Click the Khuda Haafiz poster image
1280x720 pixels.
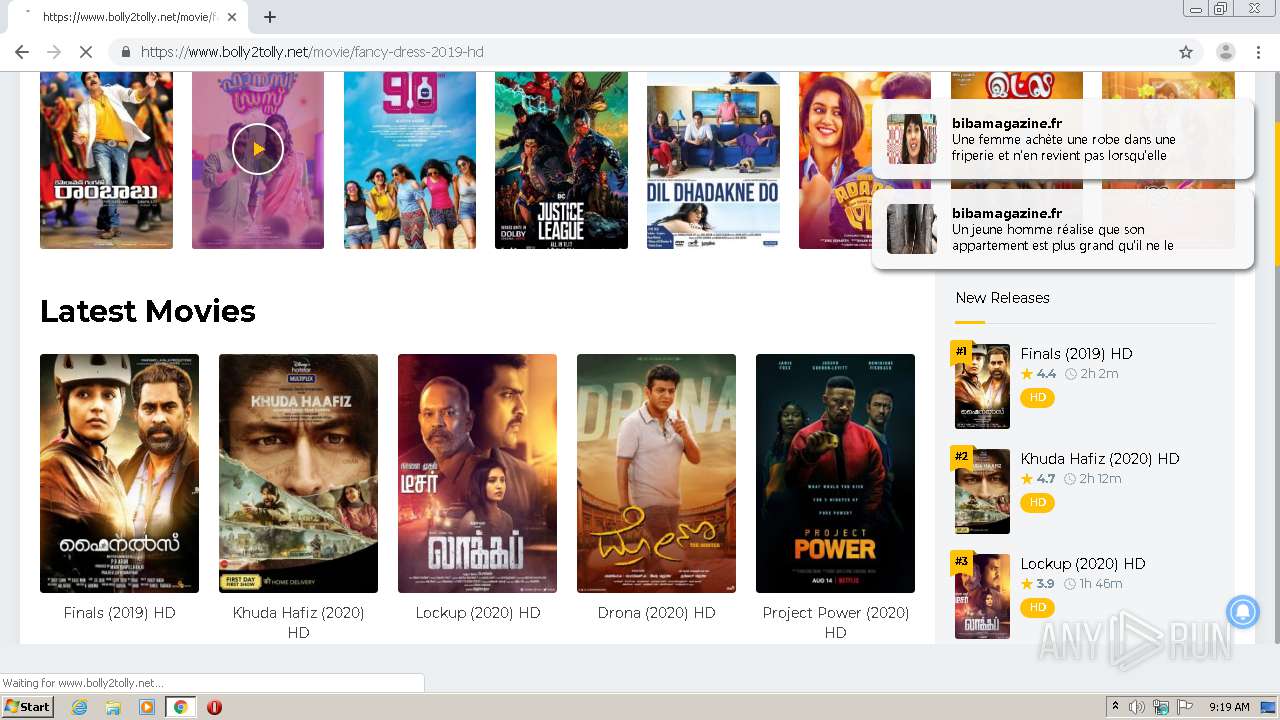click(298, 473)
